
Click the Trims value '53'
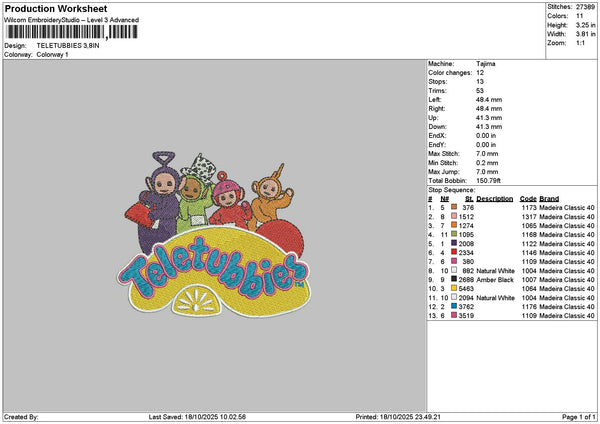[480, 91]
